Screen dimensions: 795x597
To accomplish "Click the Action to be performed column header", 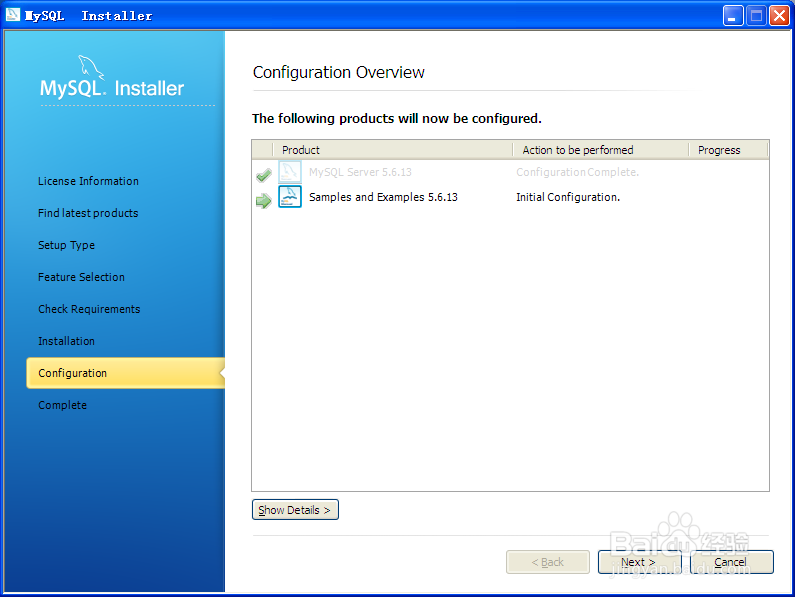I will (x=601, y=150).
